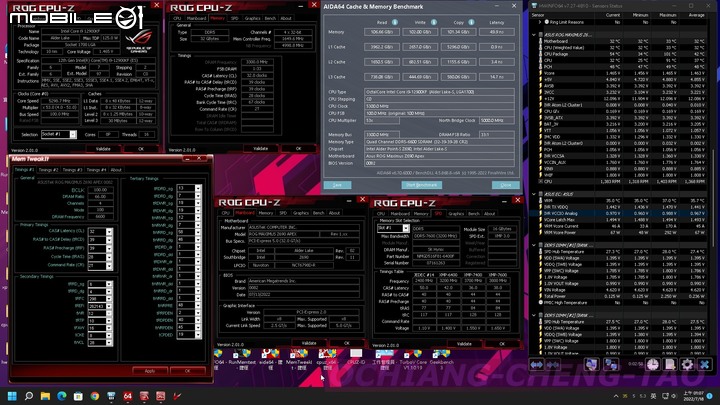Select the Mainboard tab in the top CPU-Z memory window
This screenshot has width=720, height=405.
point(196,18)
